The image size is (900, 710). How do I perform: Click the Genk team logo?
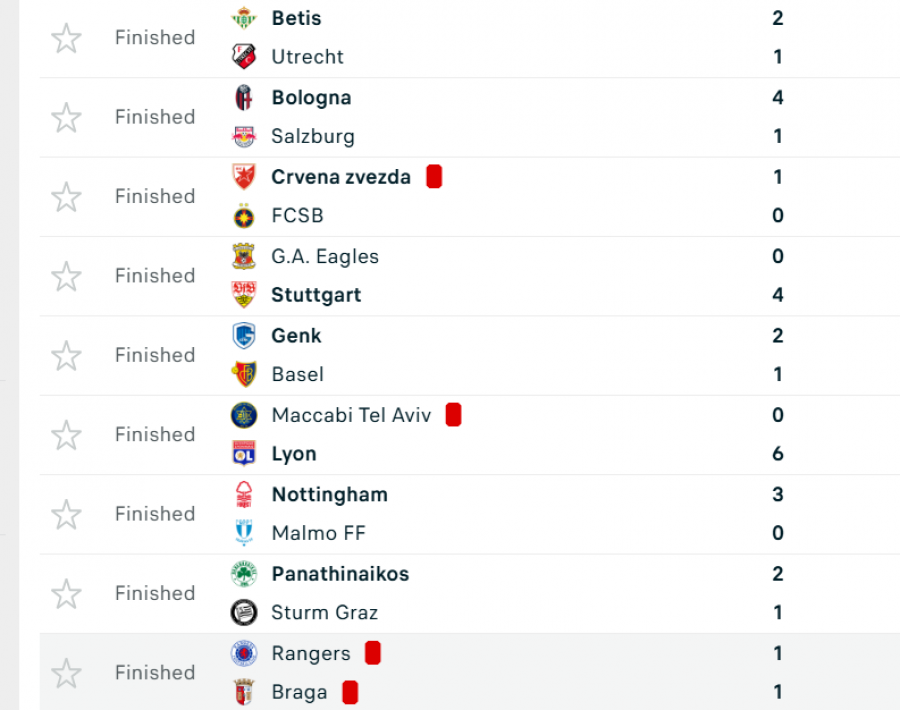tap(244, 336)
